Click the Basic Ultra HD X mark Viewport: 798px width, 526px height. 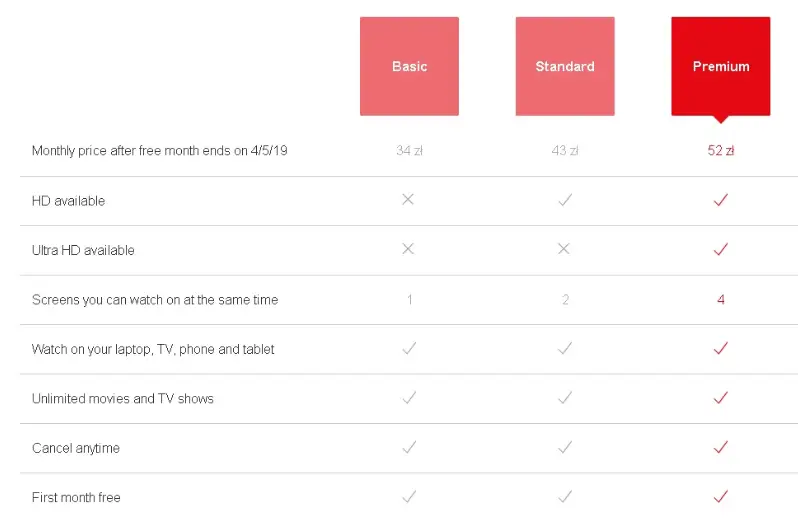click(x=408, y=249)
